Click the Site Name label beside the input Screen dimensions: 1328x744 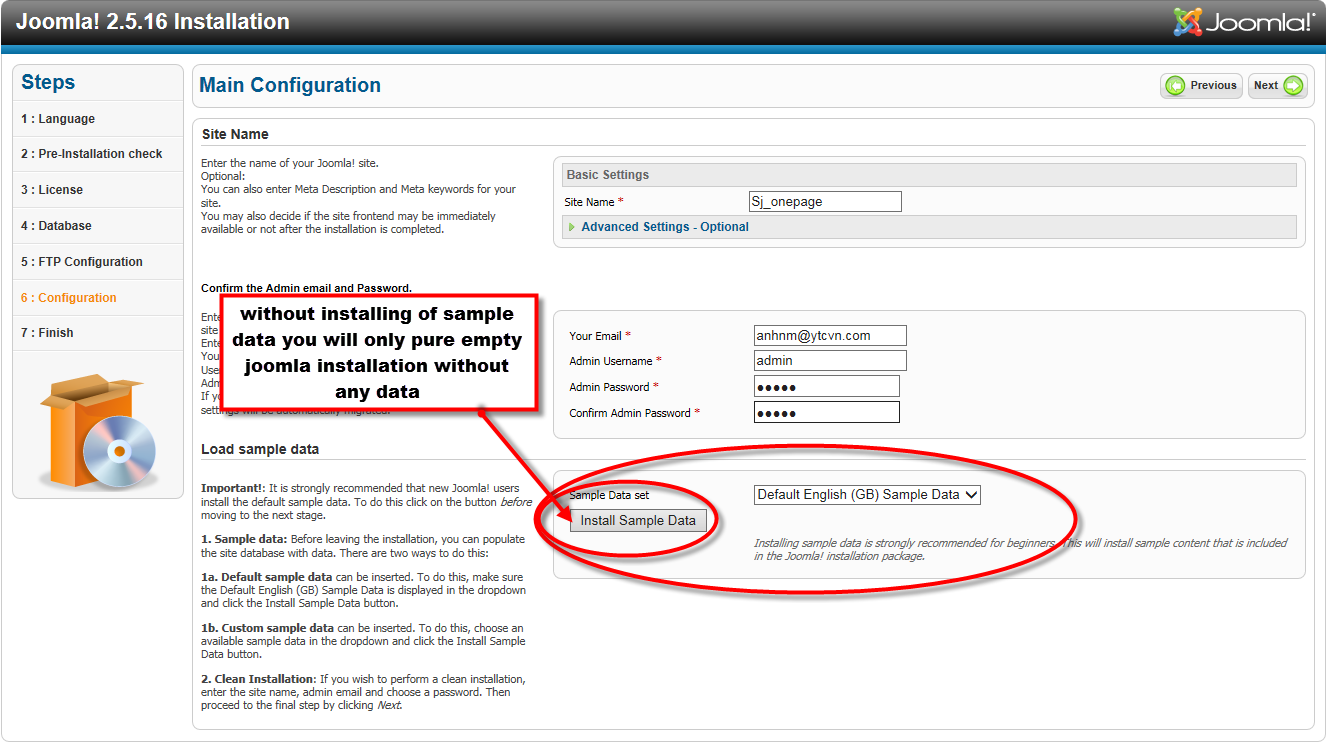tap(593, 202)
